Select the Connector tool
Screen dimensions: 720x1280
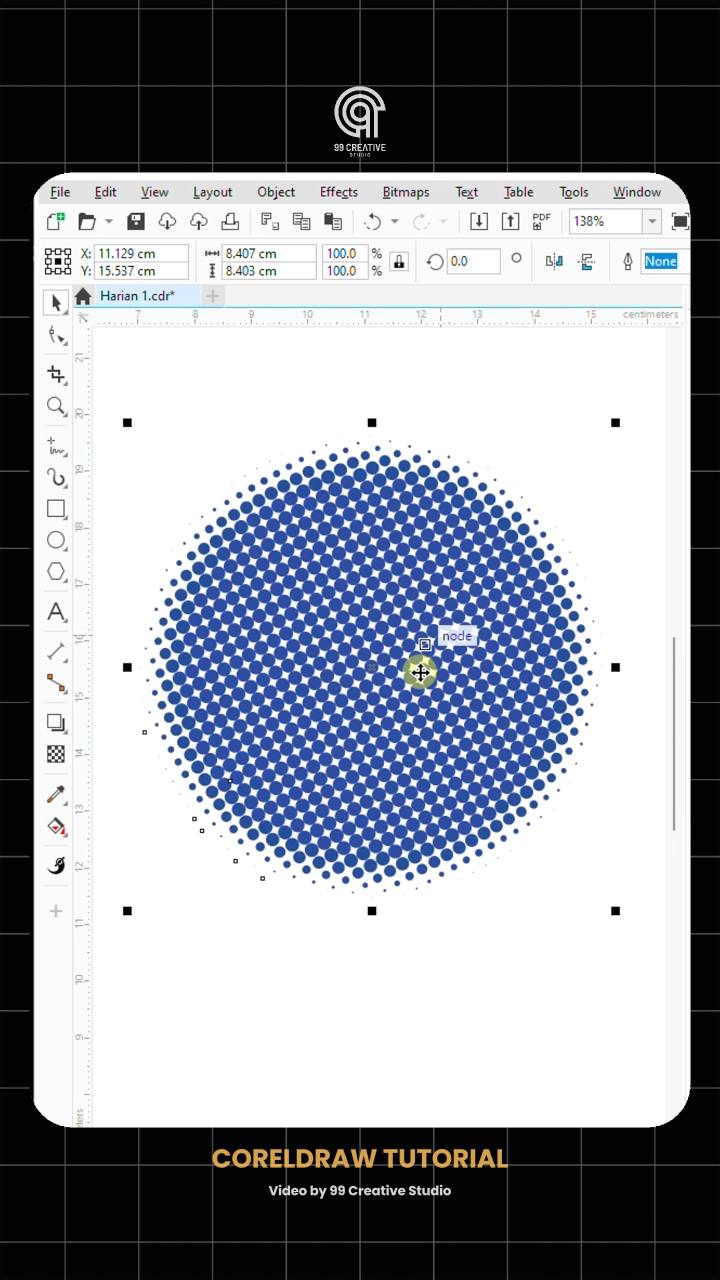coord(56,683)
